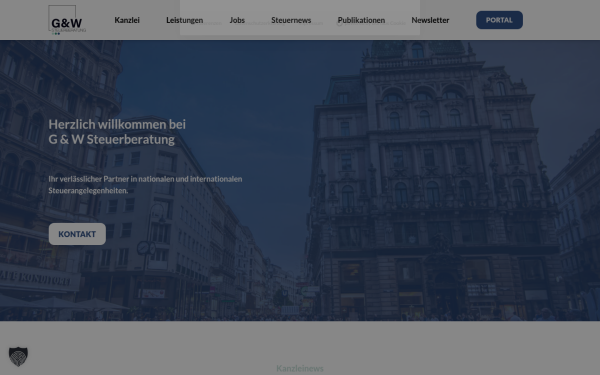
Task: Click the Kanzleinews section heading
Action: pyautogui.click(x=300, y=368)
